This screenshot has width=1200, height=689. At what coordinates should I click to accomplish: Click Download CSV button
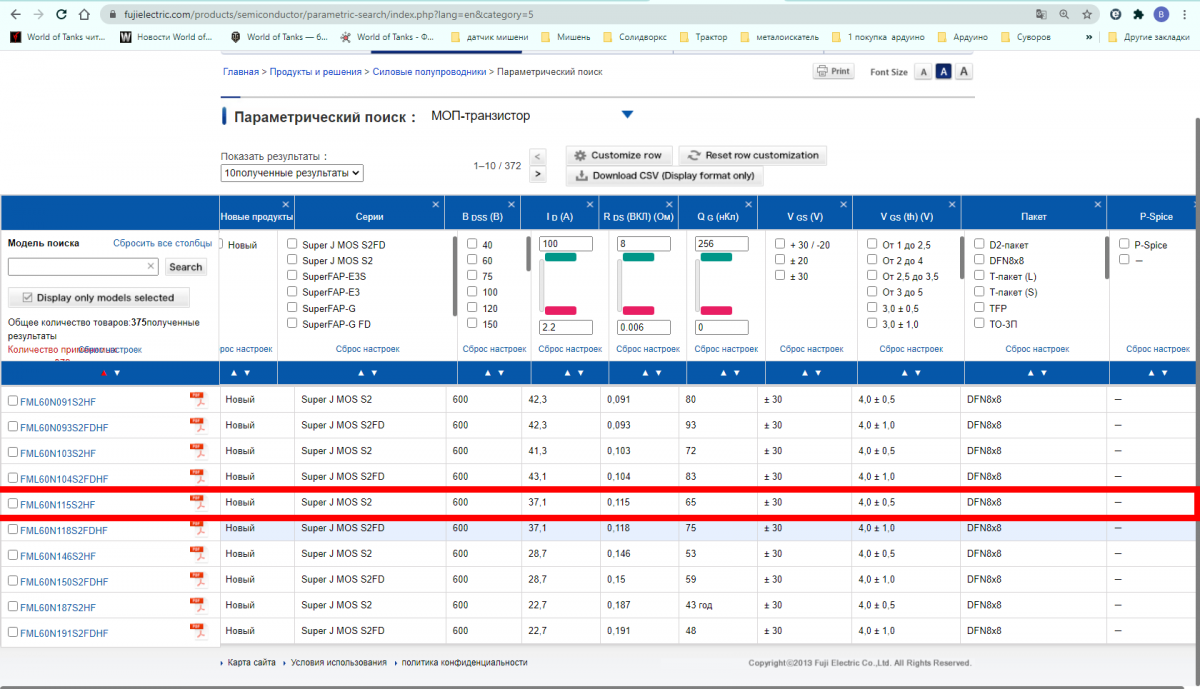coord(664,176)
